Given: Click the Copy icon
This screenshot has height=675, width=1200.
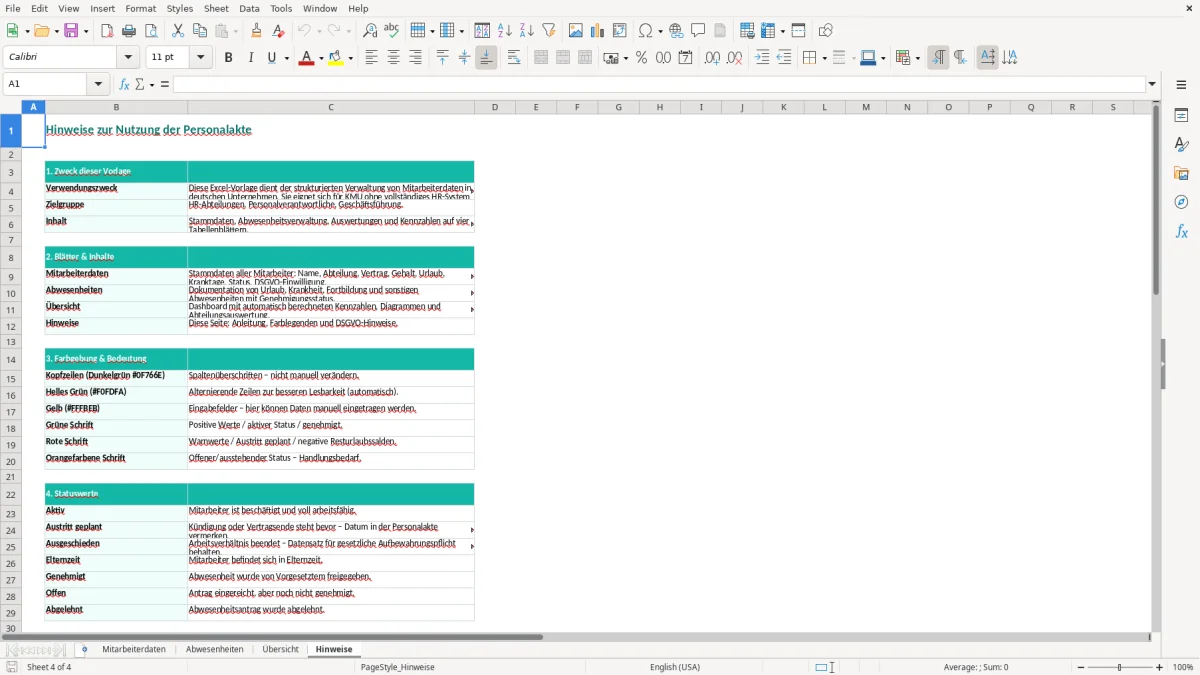Looking at the screenshot, I should pos(200,31).
